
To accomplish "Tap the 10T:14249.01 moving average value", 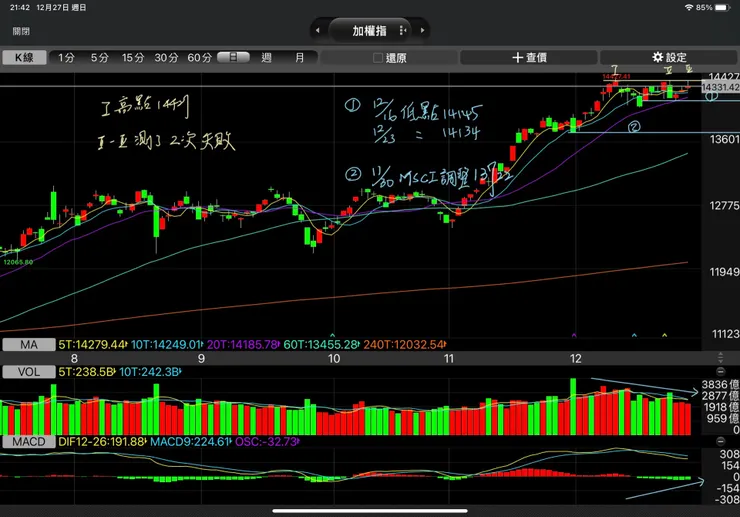I will pyautogui.click(x=167, y=345).
